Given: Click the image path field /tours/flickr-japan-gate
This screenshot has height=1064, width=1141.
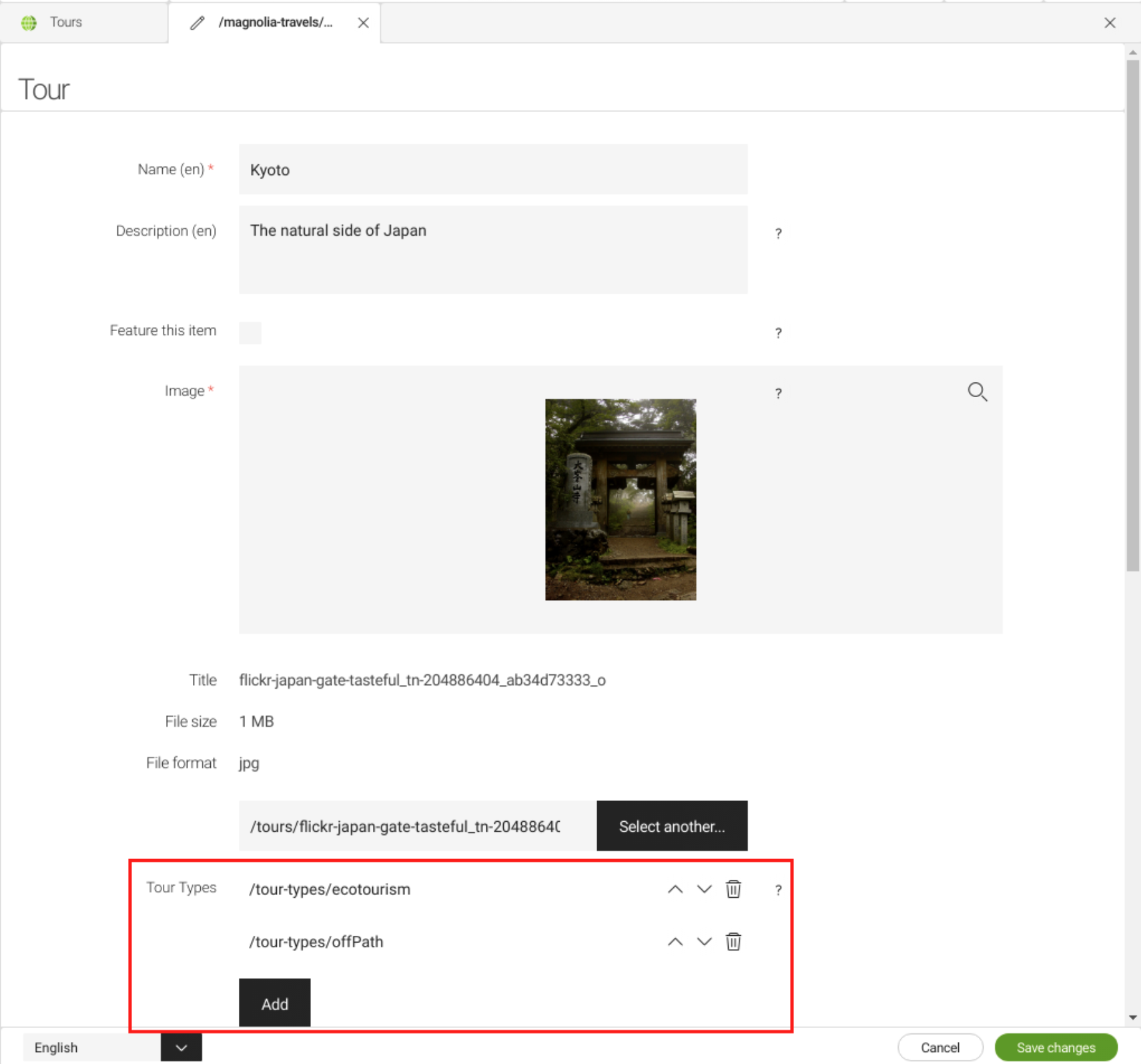Looking at the screenshot, I should (418, 826).
